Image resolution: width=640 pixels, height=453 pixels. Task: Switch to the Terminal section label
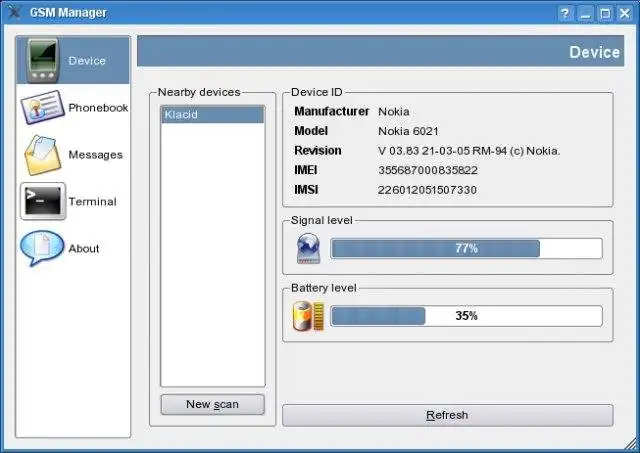[x=92, y=202]
